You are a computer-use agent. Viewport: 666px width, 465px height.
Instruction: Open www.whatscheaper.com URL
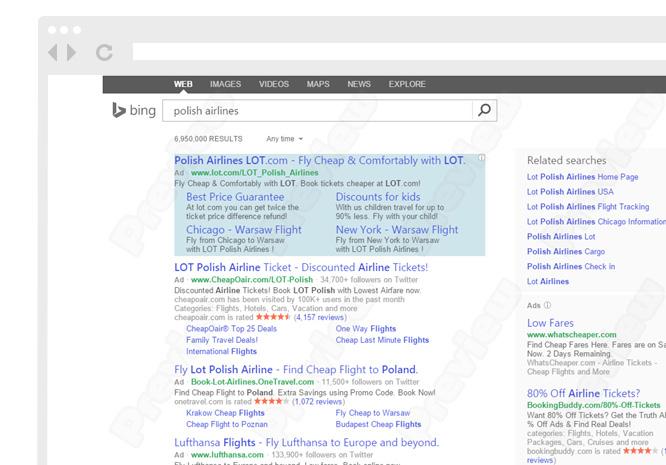click(571, 335)
